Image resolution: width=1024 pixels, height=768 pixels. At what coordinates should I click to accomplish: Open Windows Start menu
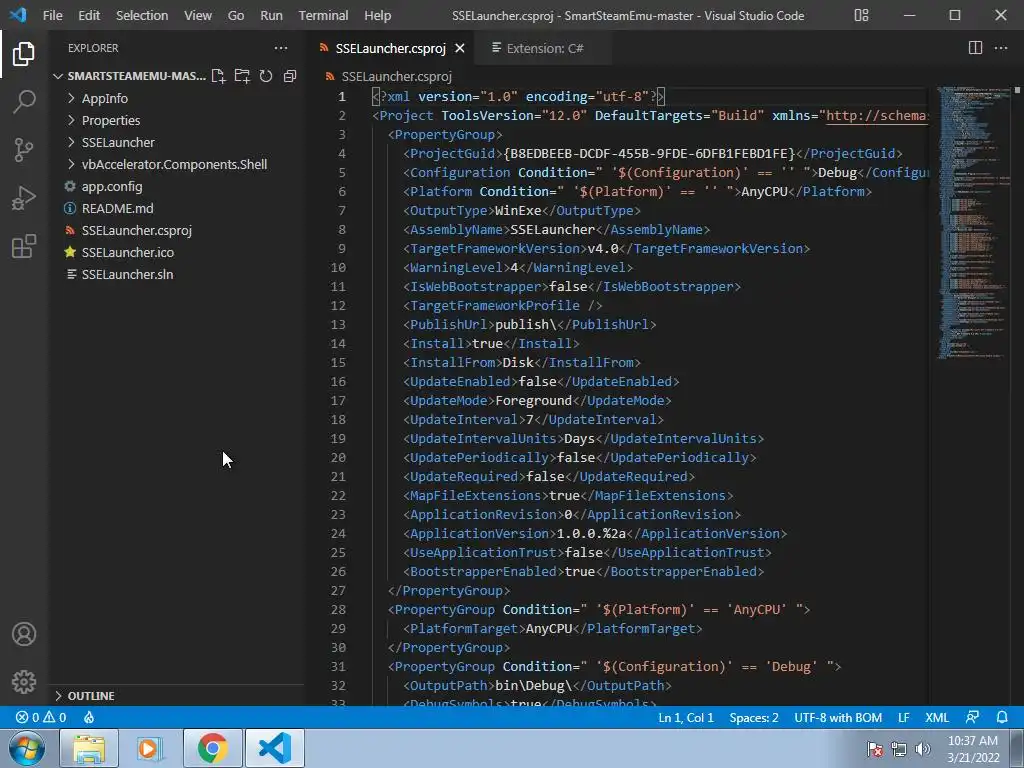point(27,748)
